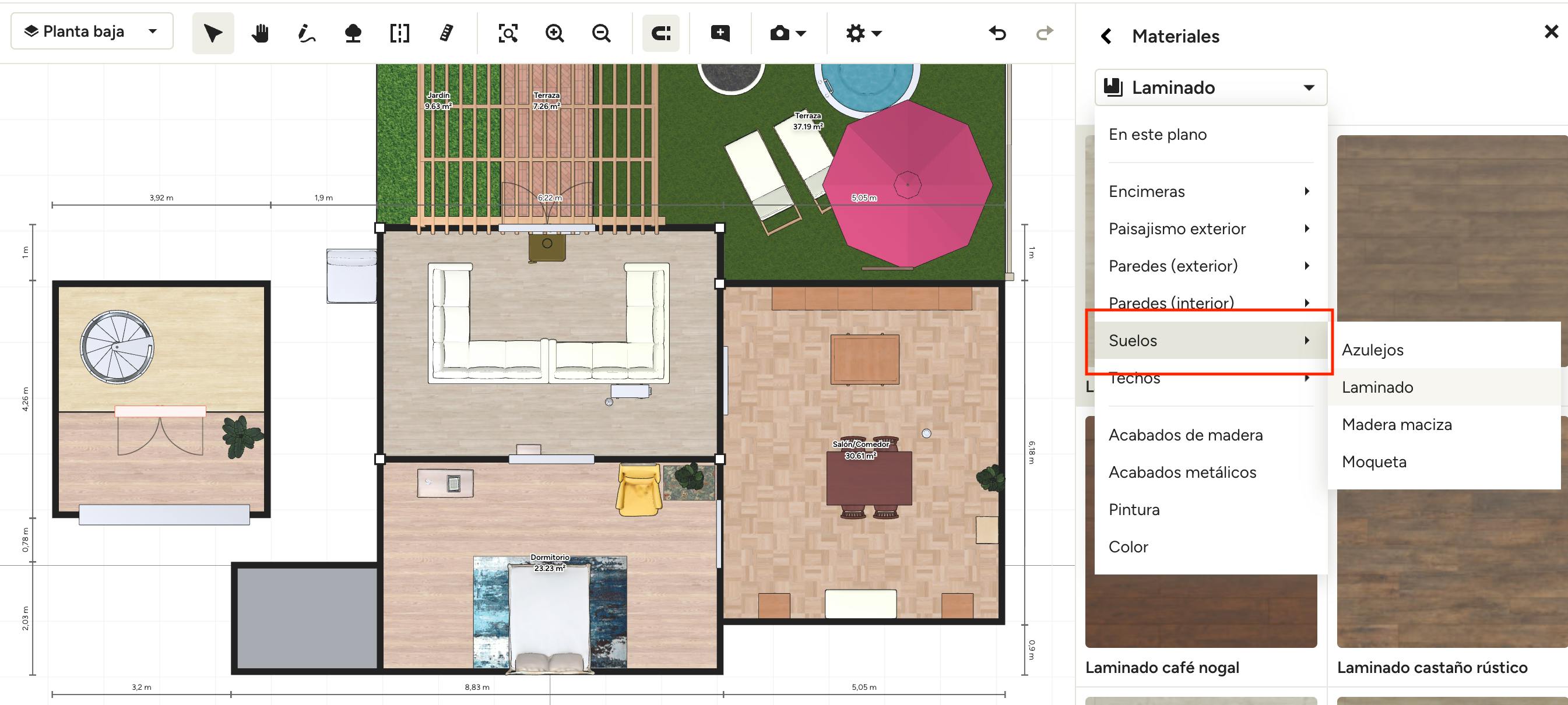Select the ruler measure tool
This screenshot has height=705, width=1568.
pos(446,33)
